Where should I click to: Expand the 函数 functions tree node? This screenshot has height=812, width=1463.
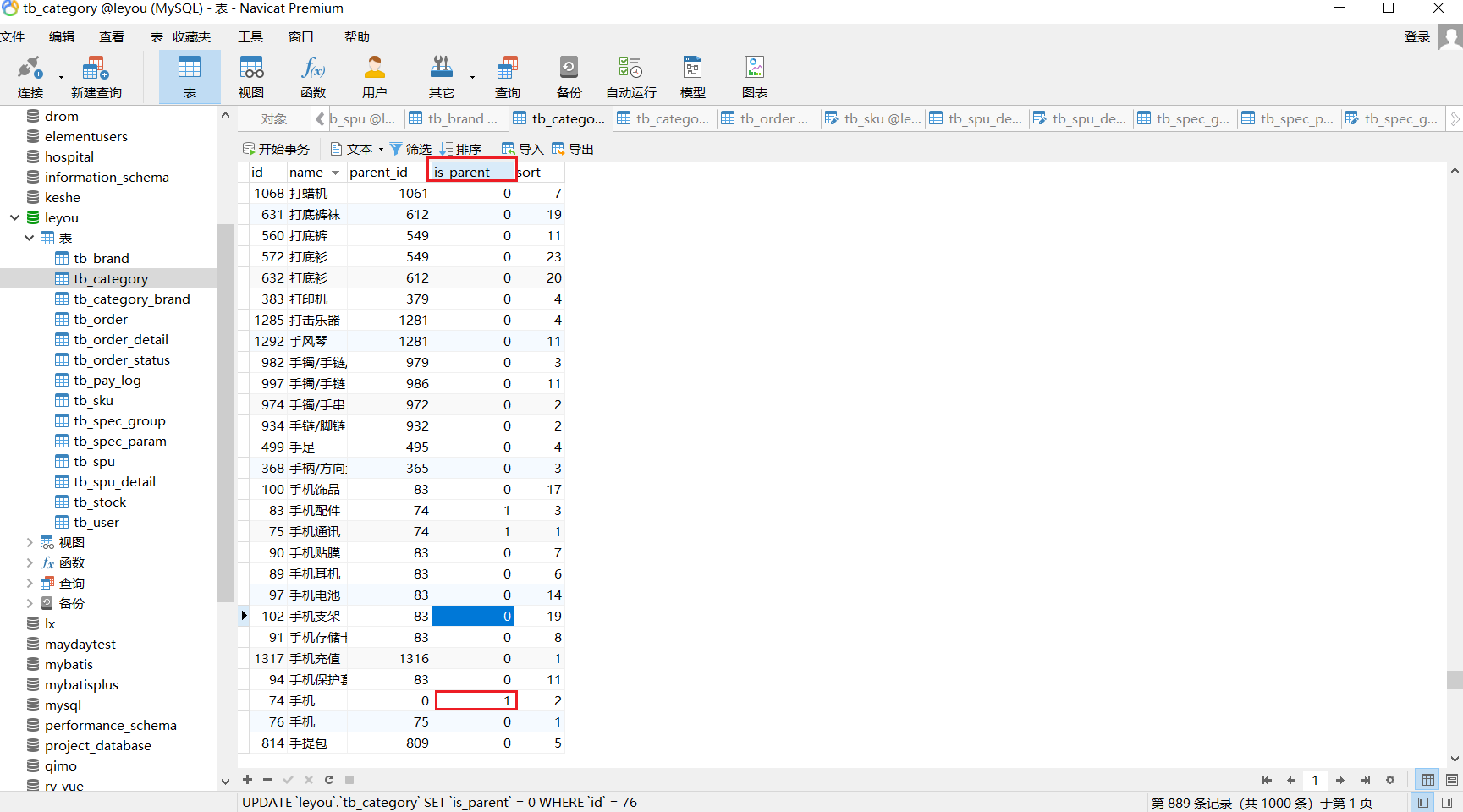coord(29,562)
